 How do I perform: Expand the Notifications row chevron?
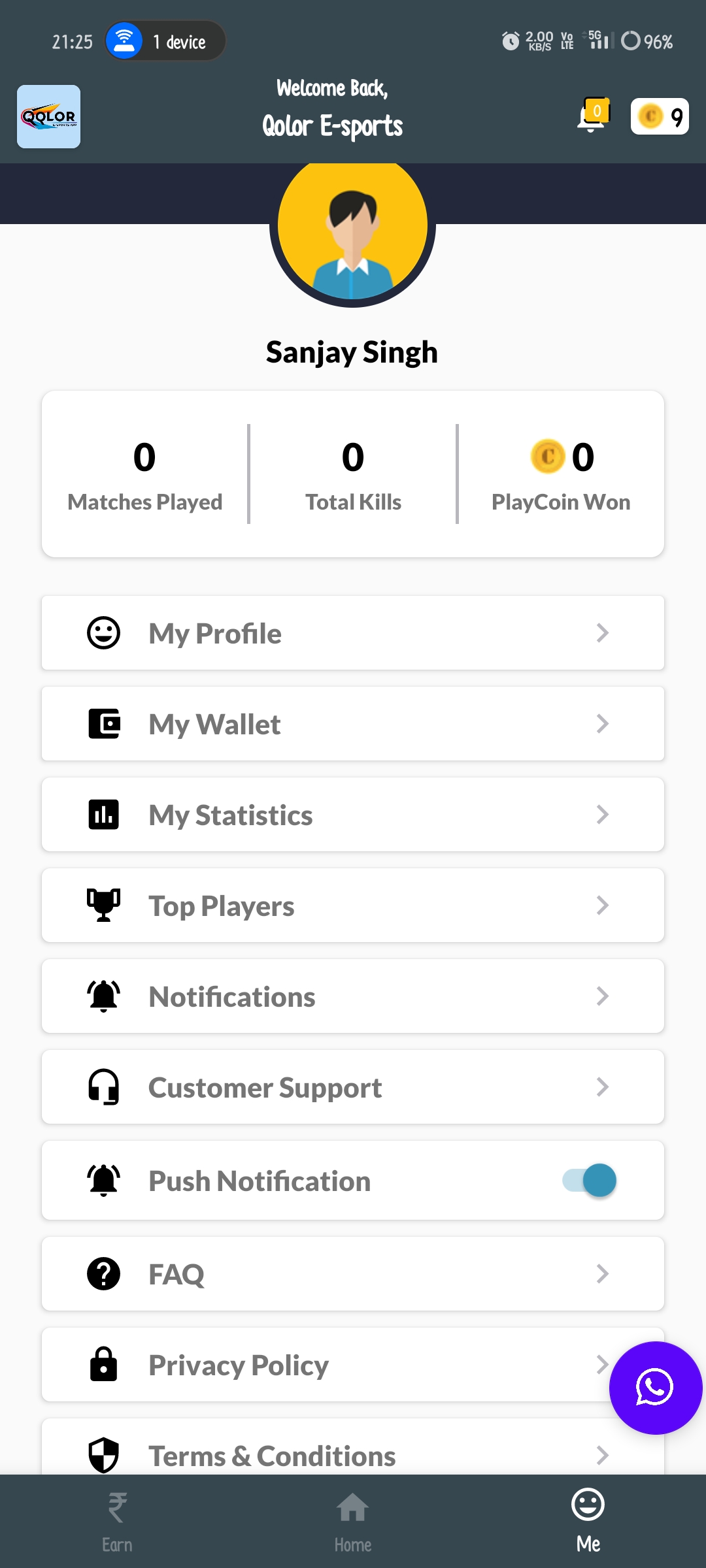click(603, 996)
